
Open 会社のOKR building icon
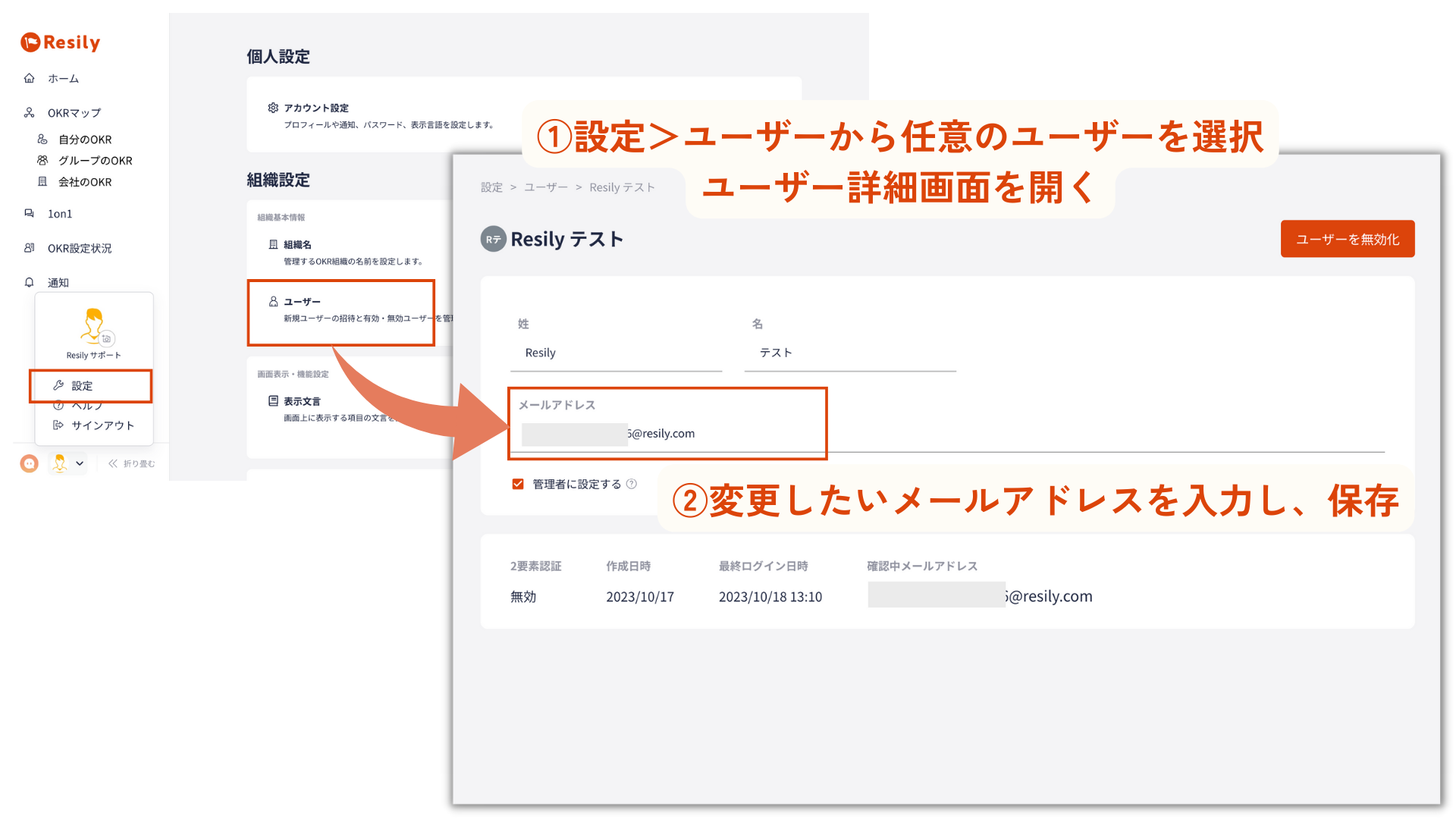click(43, 182)
